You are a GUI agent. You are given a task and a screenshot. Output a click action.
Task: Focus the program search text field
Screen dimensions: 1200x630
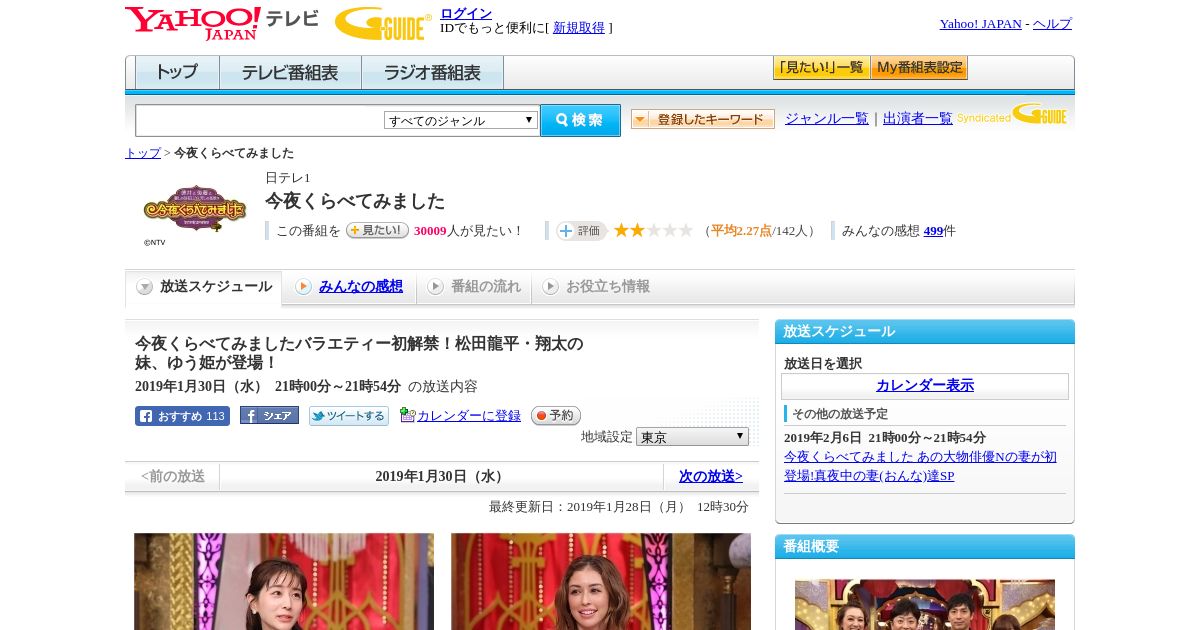260,120
